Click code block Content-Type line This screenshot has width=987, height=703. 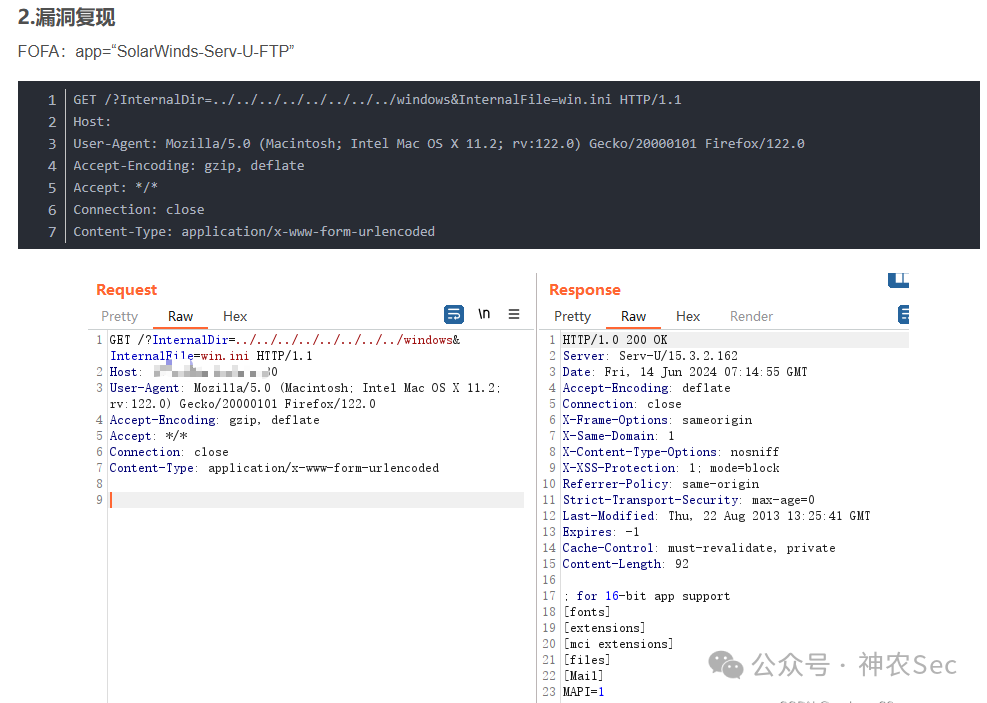click(254, 232)
